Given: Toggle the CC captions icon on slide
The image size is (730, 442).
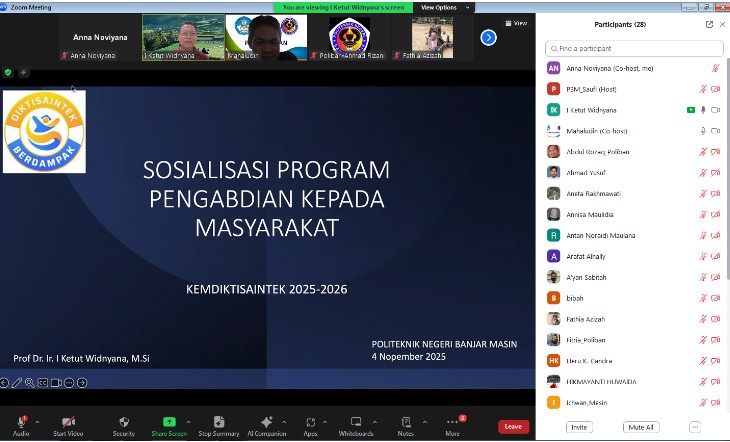Looking at the screenshot, I should click(43, 383).
